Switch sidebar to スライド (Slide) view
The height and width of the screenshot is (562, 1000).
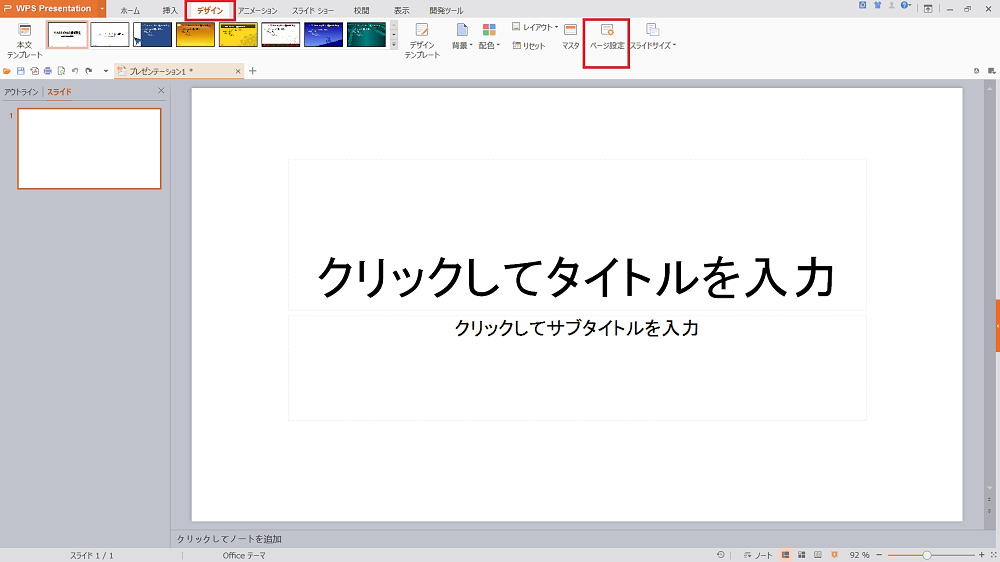[x=59, y=92]
